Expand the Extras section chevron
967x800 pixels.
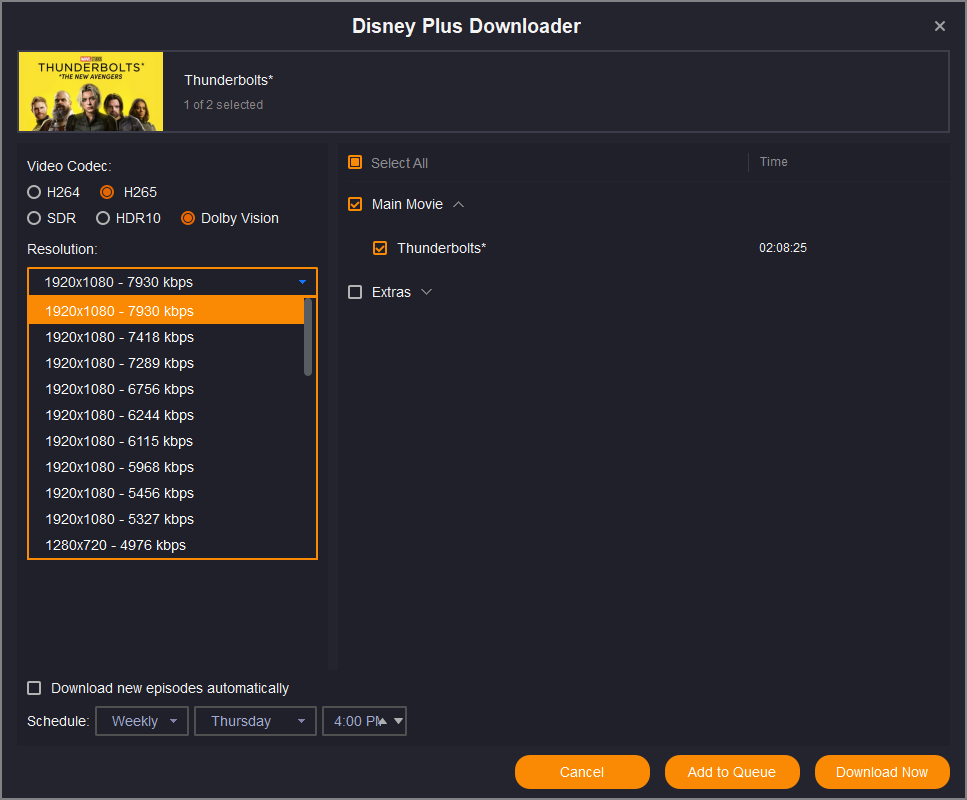coord(427,292)
